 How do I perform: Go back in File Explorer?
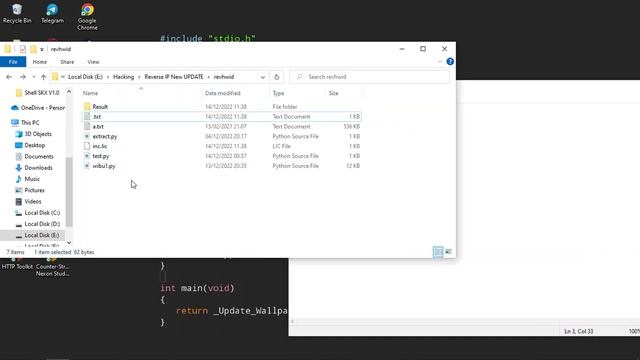click(x=9, y=77)
